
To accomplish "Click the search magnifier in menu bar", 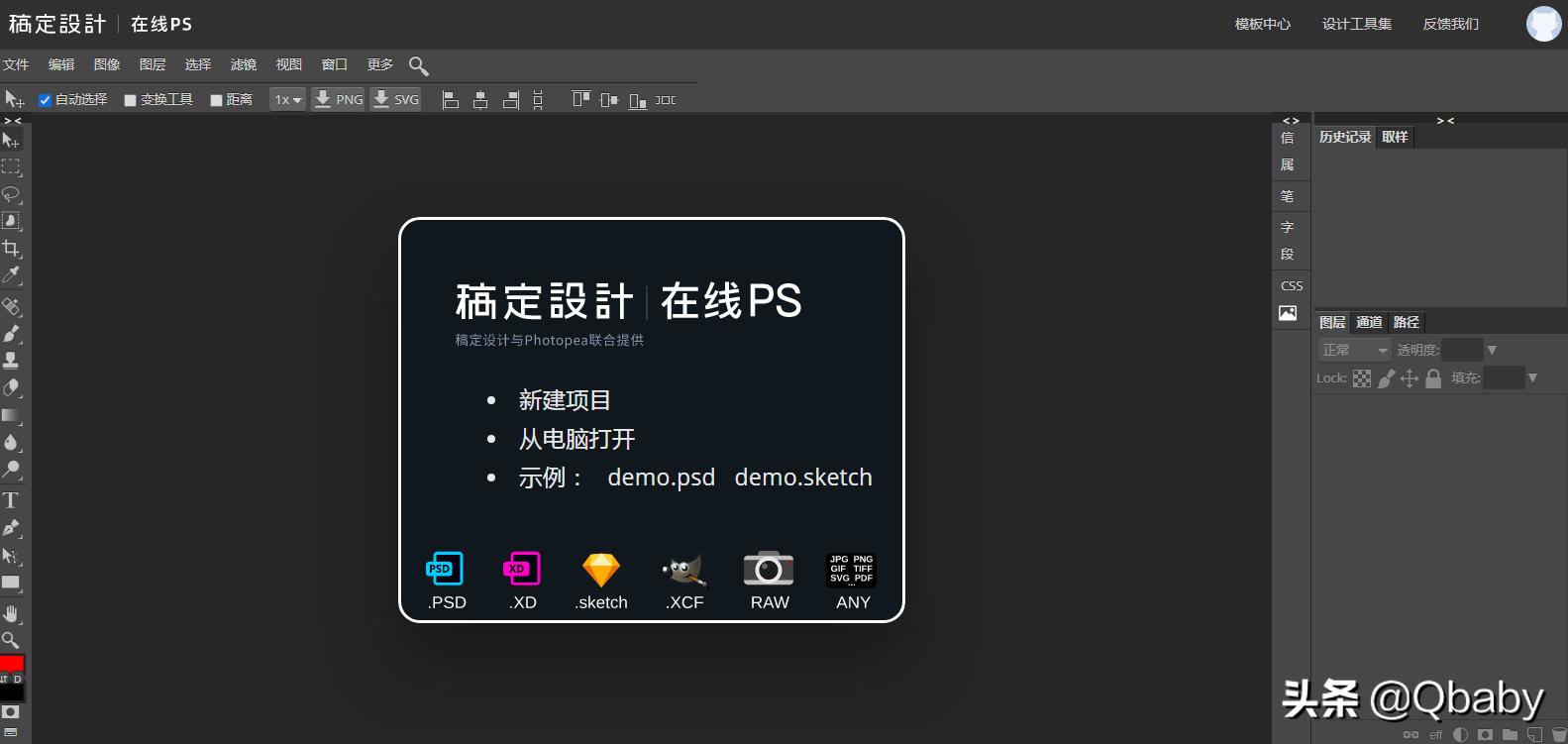I will (418, 65).
